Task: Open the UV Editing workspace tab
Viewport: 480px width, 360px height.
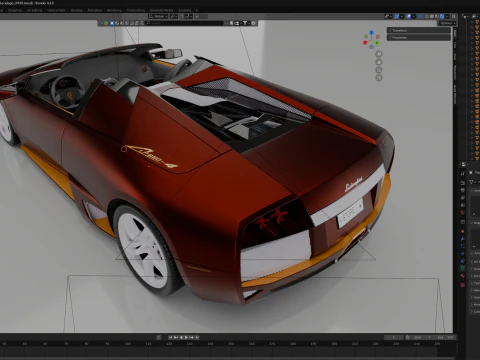Action: click(34, 10)
